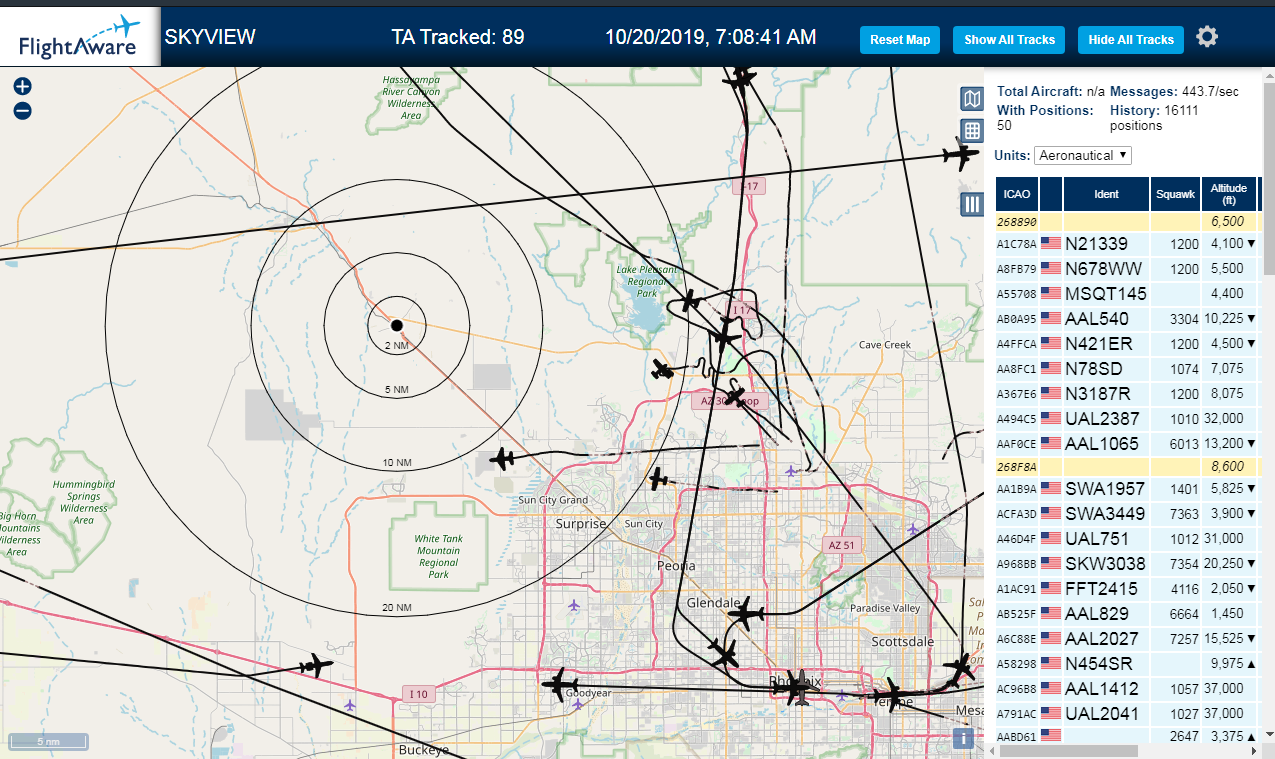Viewport: 1275px width, 759px height.
Task: Select the UAL2041 aircraft row
Action: (1128, 714)
